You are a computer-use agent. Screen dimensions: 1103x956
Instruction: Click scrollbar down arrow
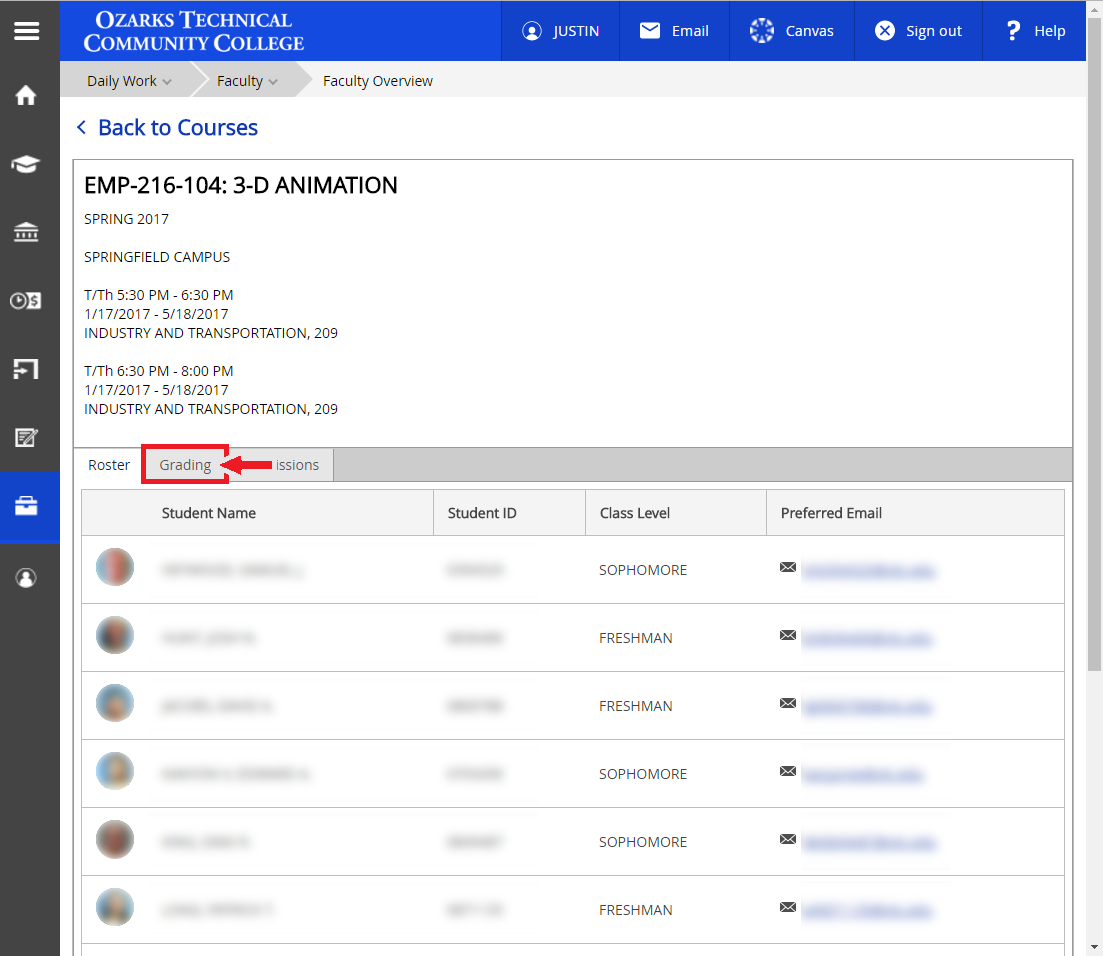pos(1095,948)
